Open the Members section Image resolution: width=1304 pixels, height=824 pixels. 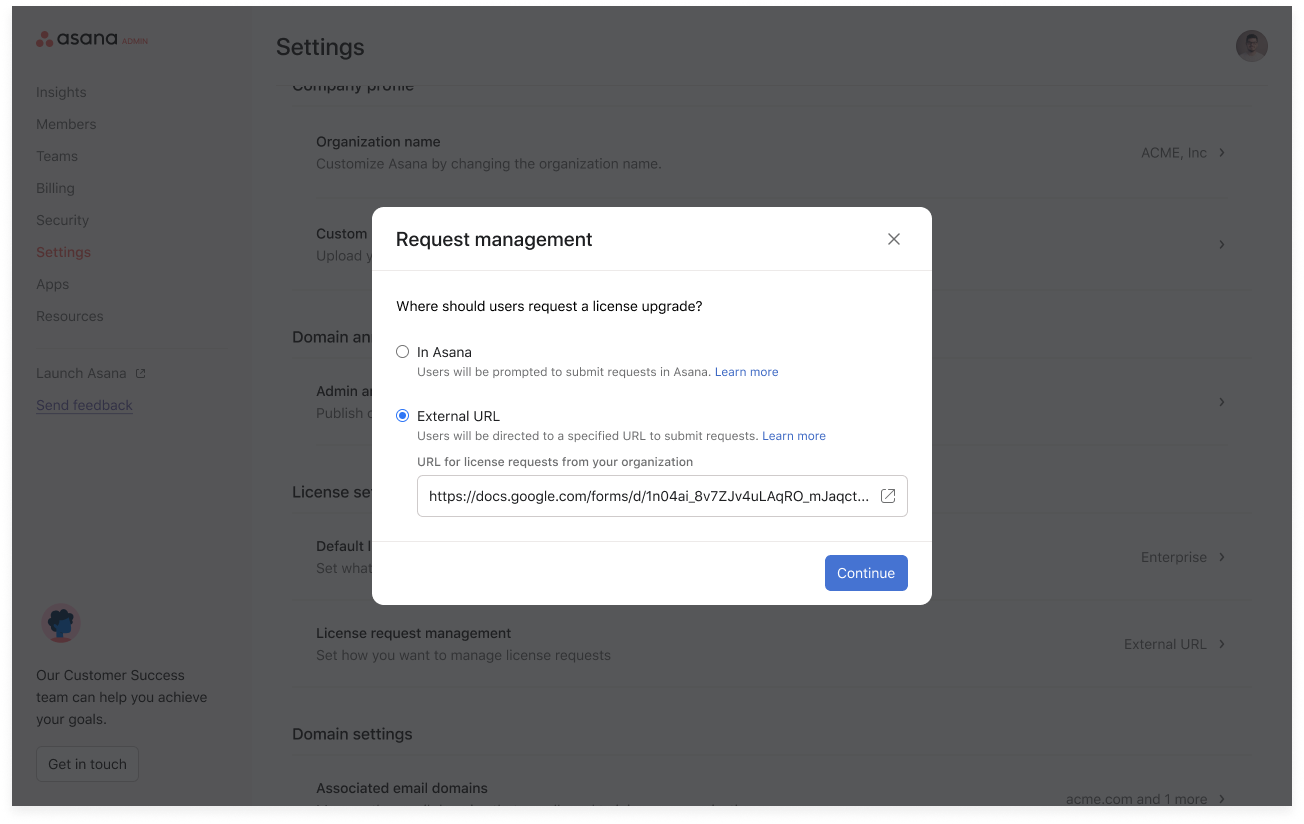(x=66, y=124)
